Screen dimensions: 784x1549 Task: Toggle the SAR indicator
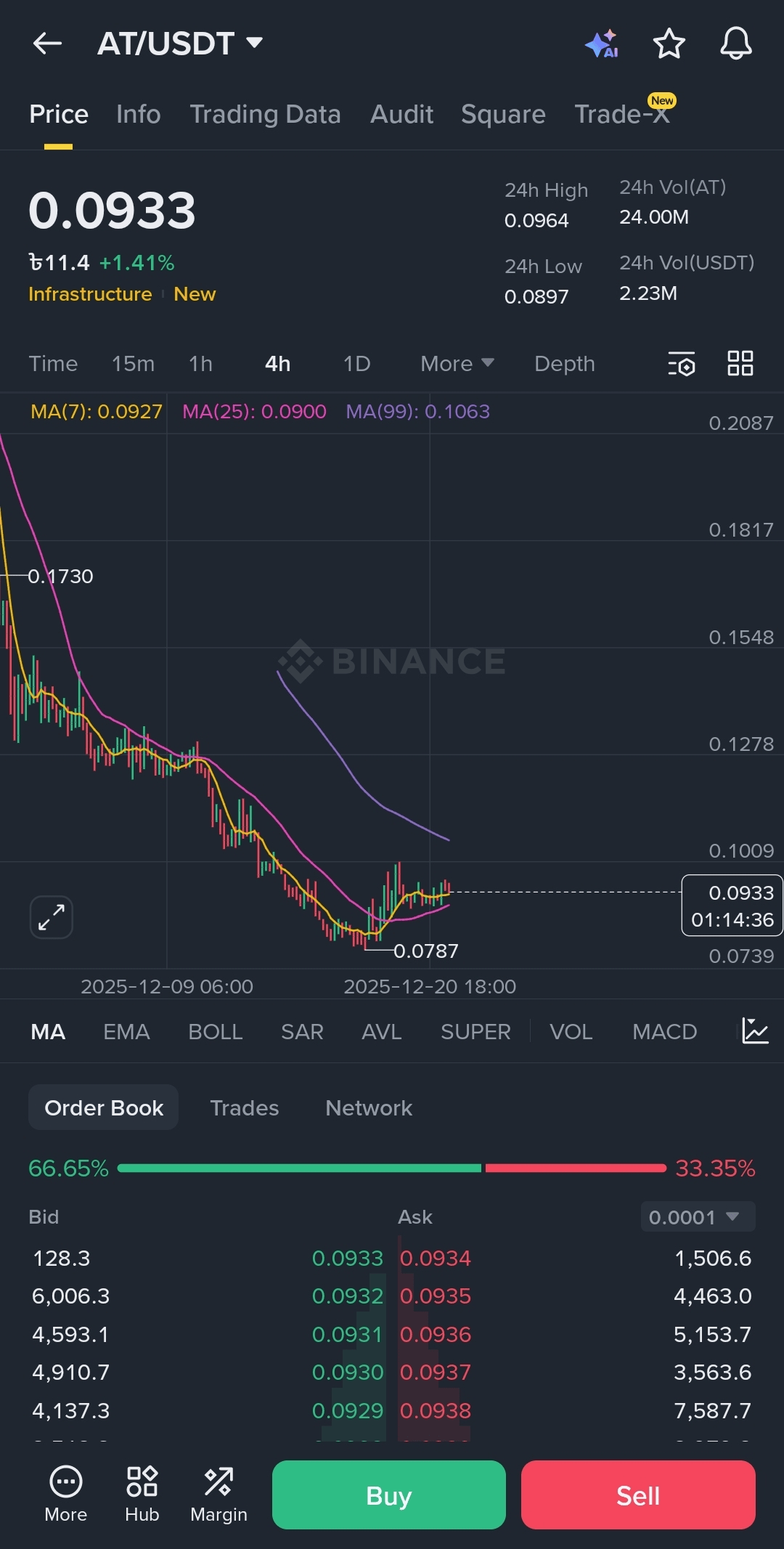(x=302, y=1031)
